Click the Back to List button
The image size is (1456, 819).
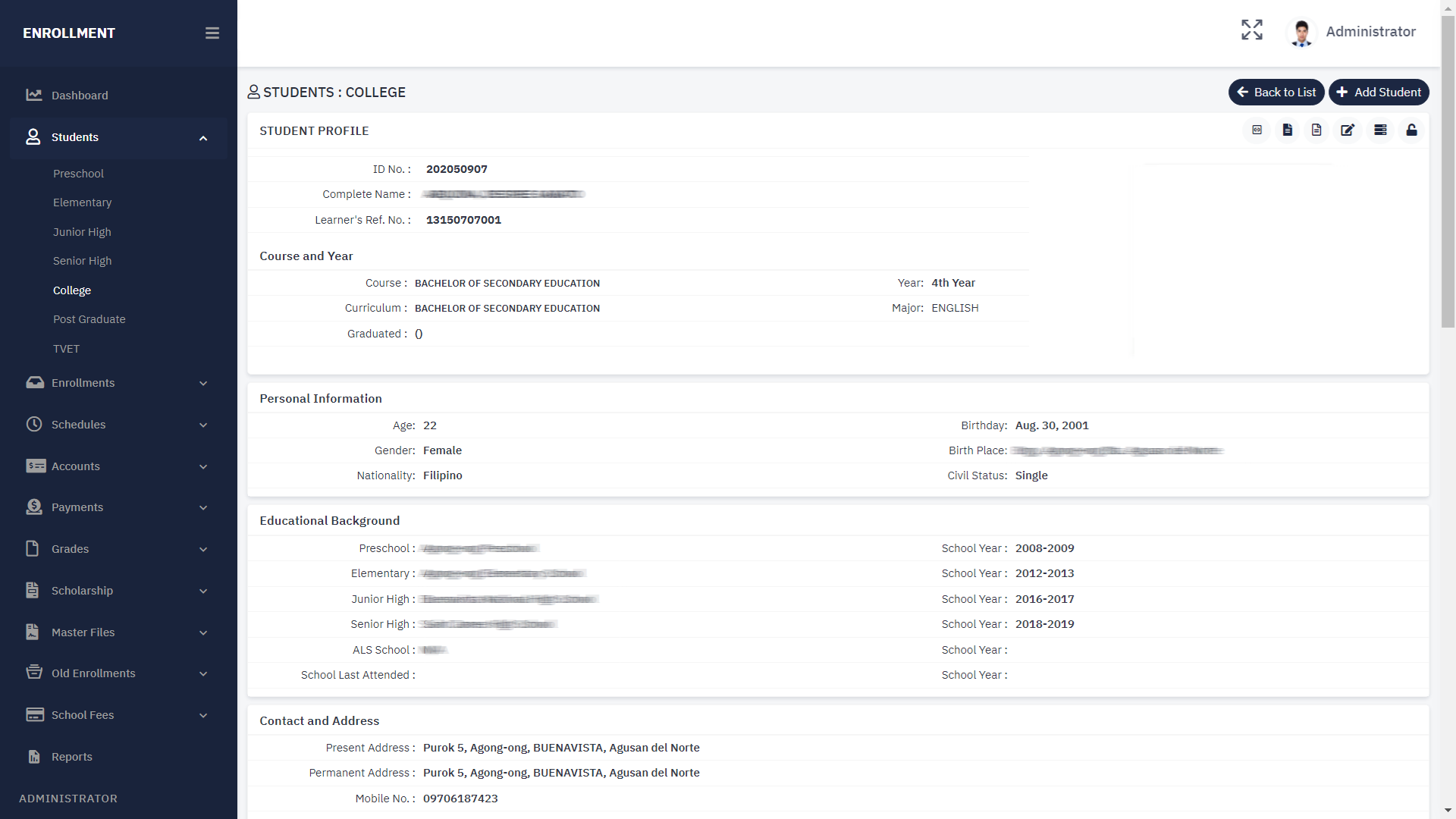coord(1276,93)
